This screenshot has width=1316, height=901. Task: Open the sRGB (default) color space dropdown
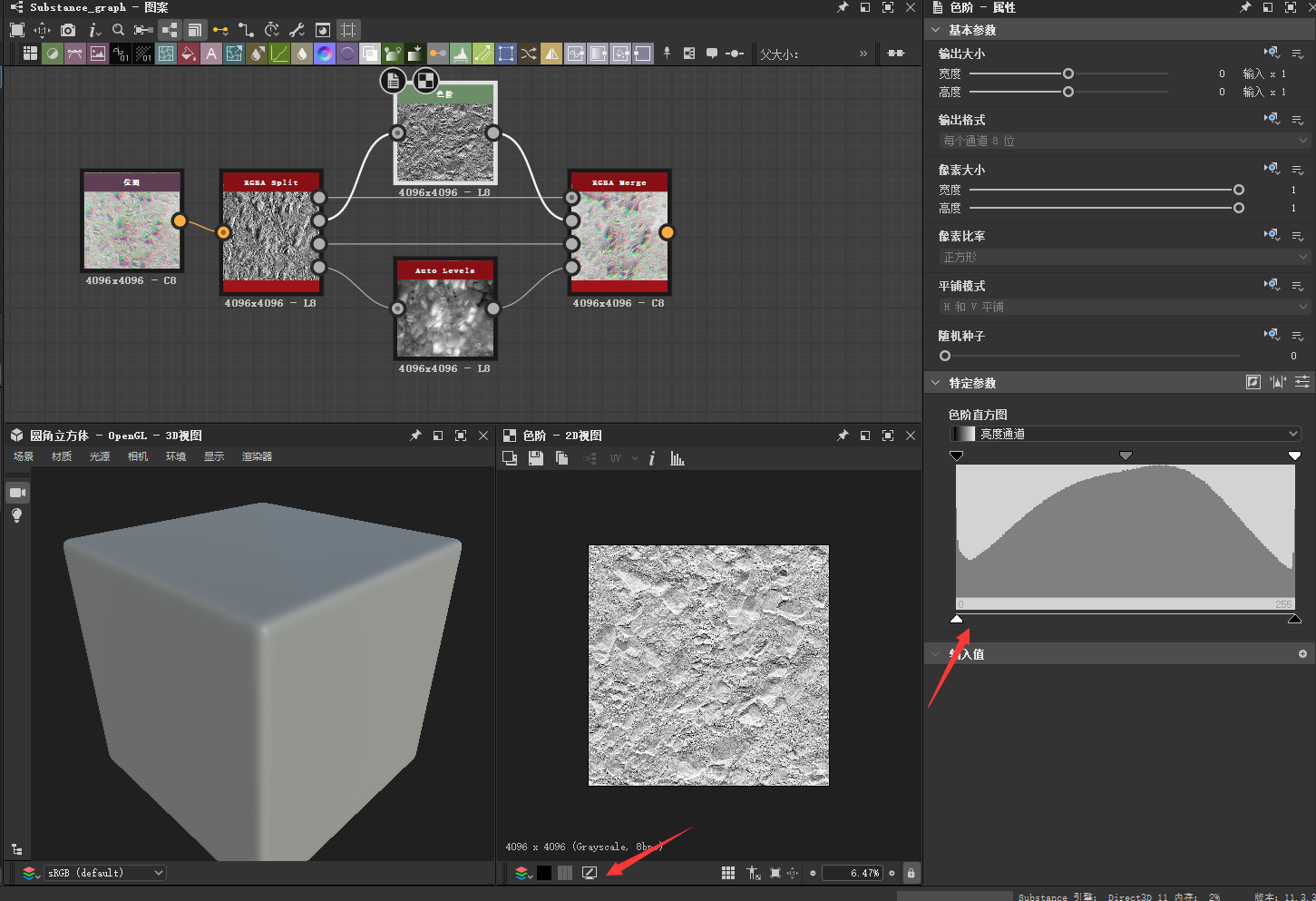pyautogui.click(x=105, y=873)
